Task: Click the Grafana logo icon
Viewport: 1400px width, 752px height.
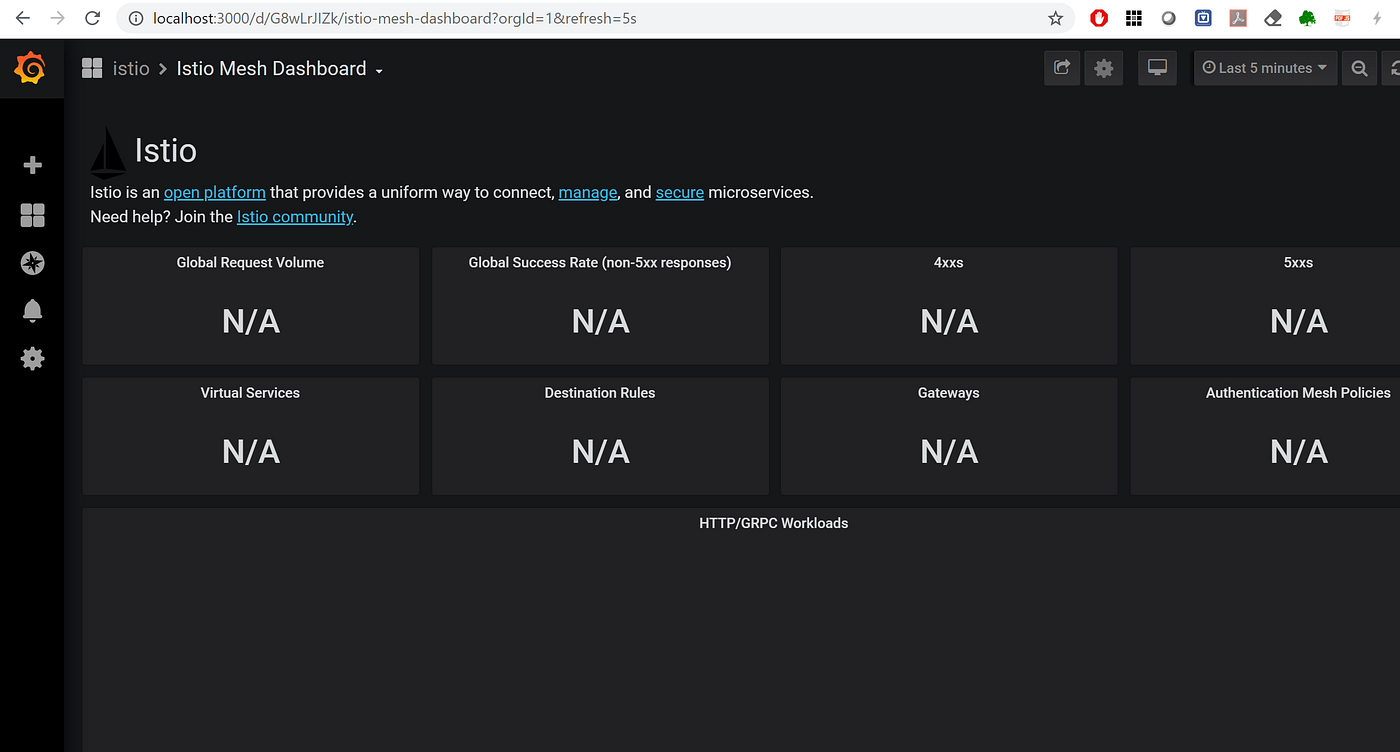Action: point(29,67)
